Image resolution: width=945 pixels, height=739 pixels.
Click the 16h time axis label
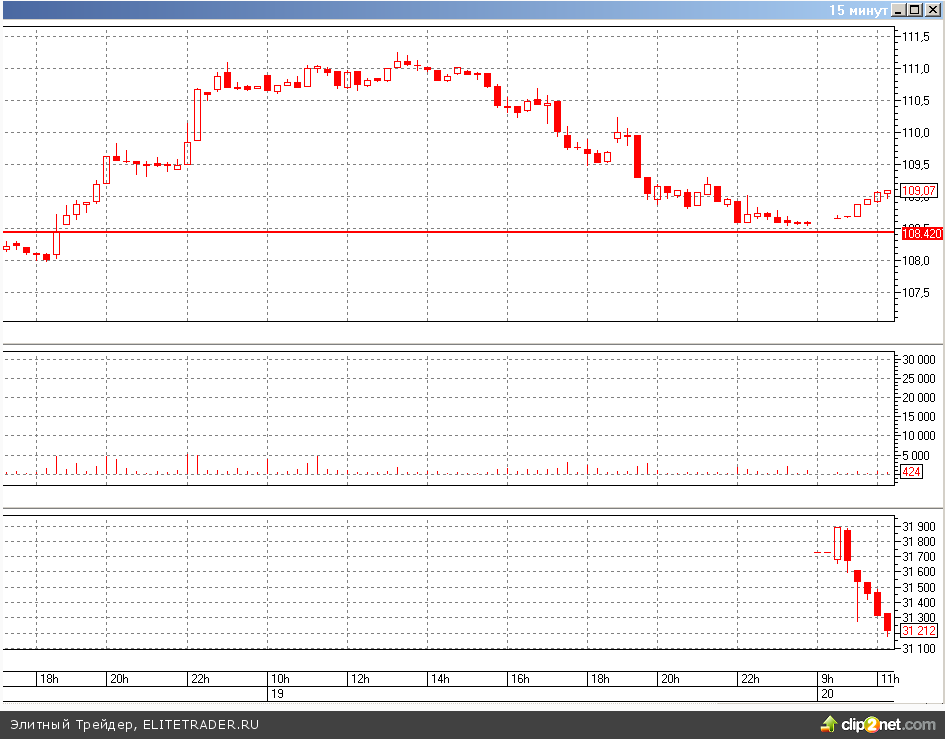519,679
